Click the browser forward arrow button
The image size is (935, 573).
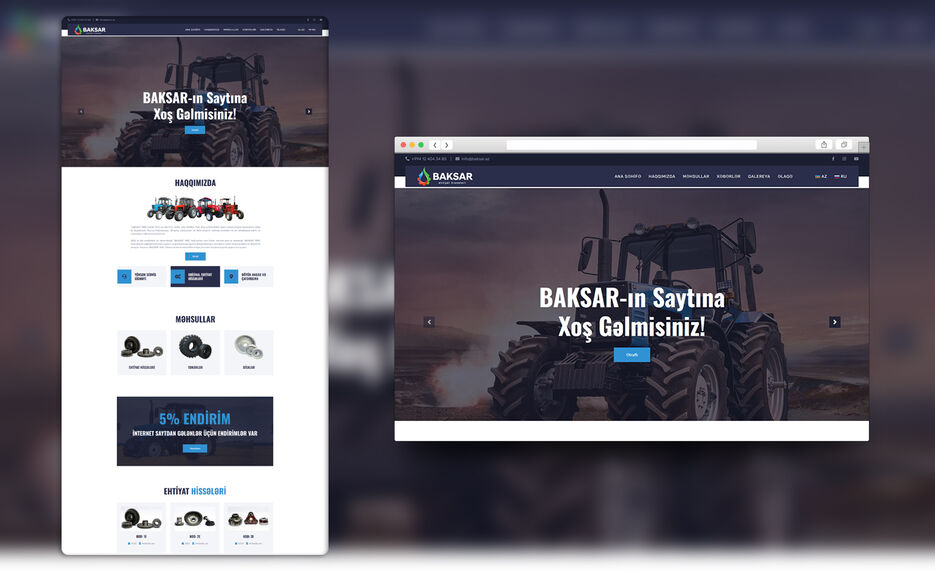[x=447, y=145]
